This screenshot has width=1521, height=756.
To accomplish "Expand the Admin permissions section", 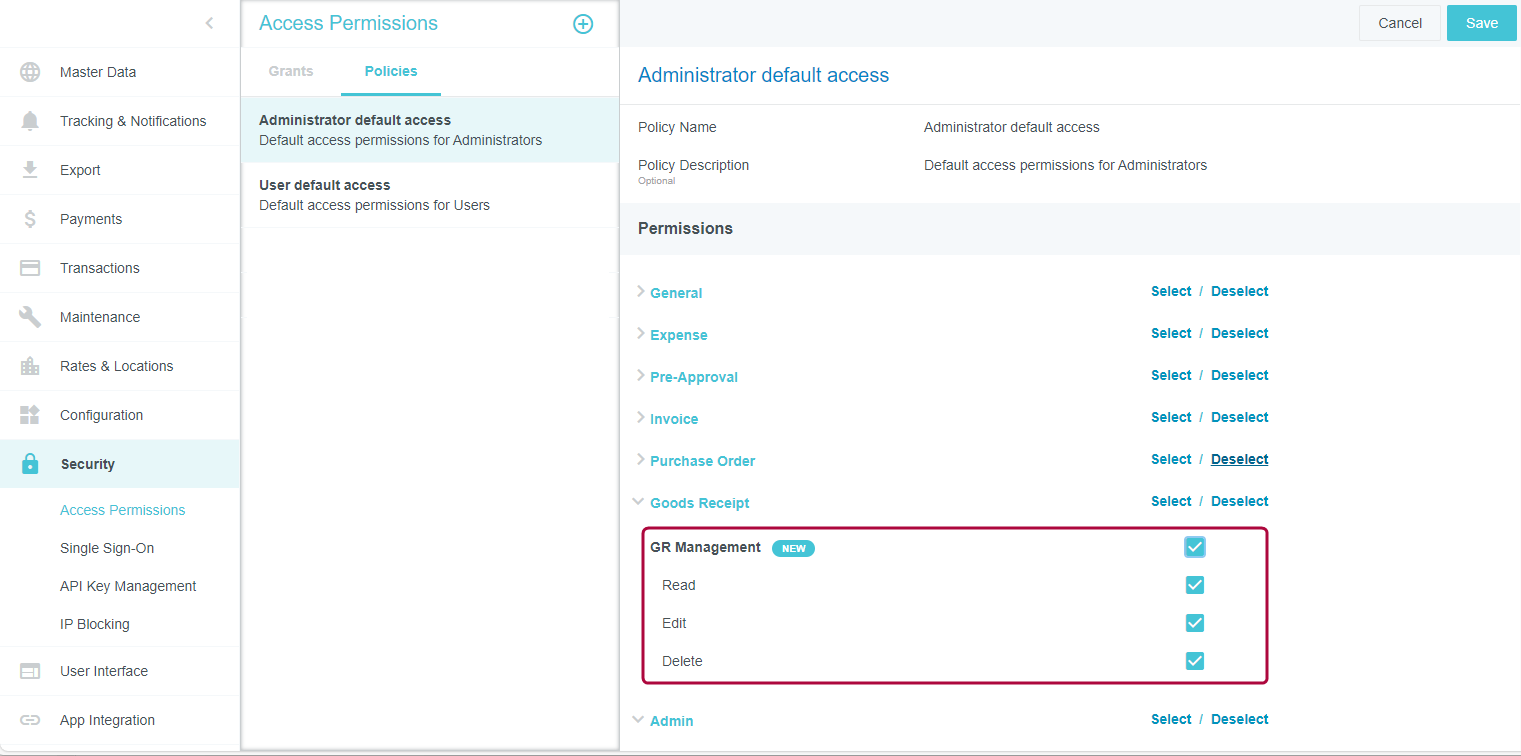I will point(638,720).
